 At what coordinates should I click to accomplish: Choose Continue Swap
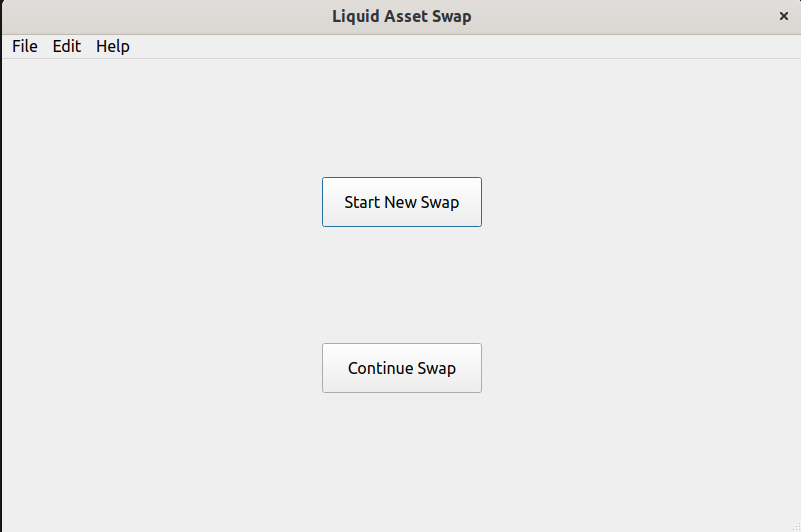point(402,368)
